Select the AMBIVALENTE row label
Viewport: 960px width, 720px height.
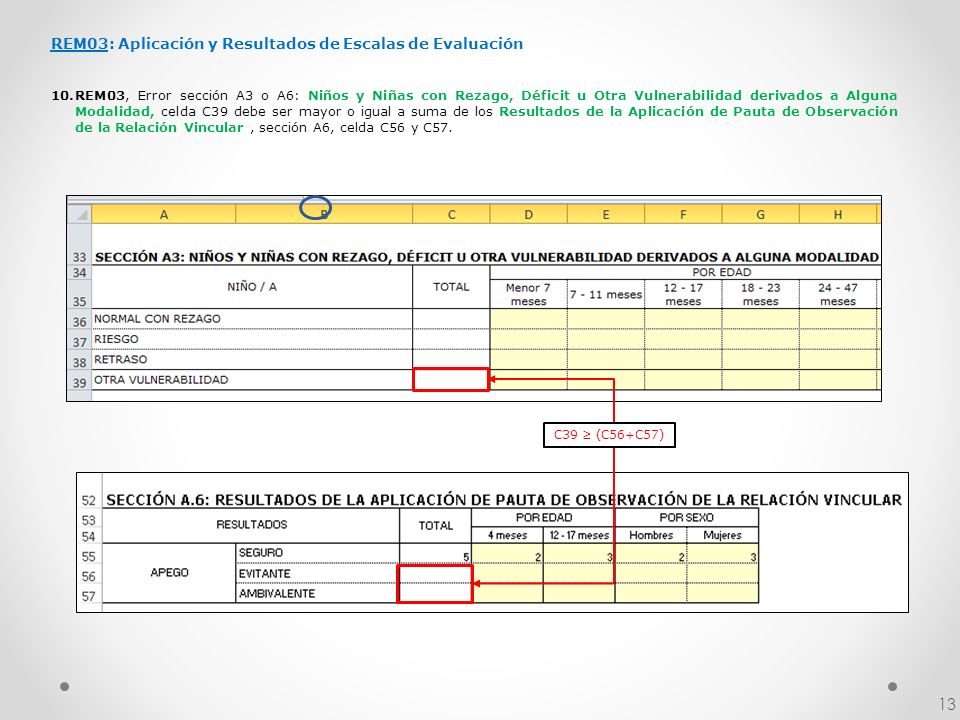coord(318,593)
